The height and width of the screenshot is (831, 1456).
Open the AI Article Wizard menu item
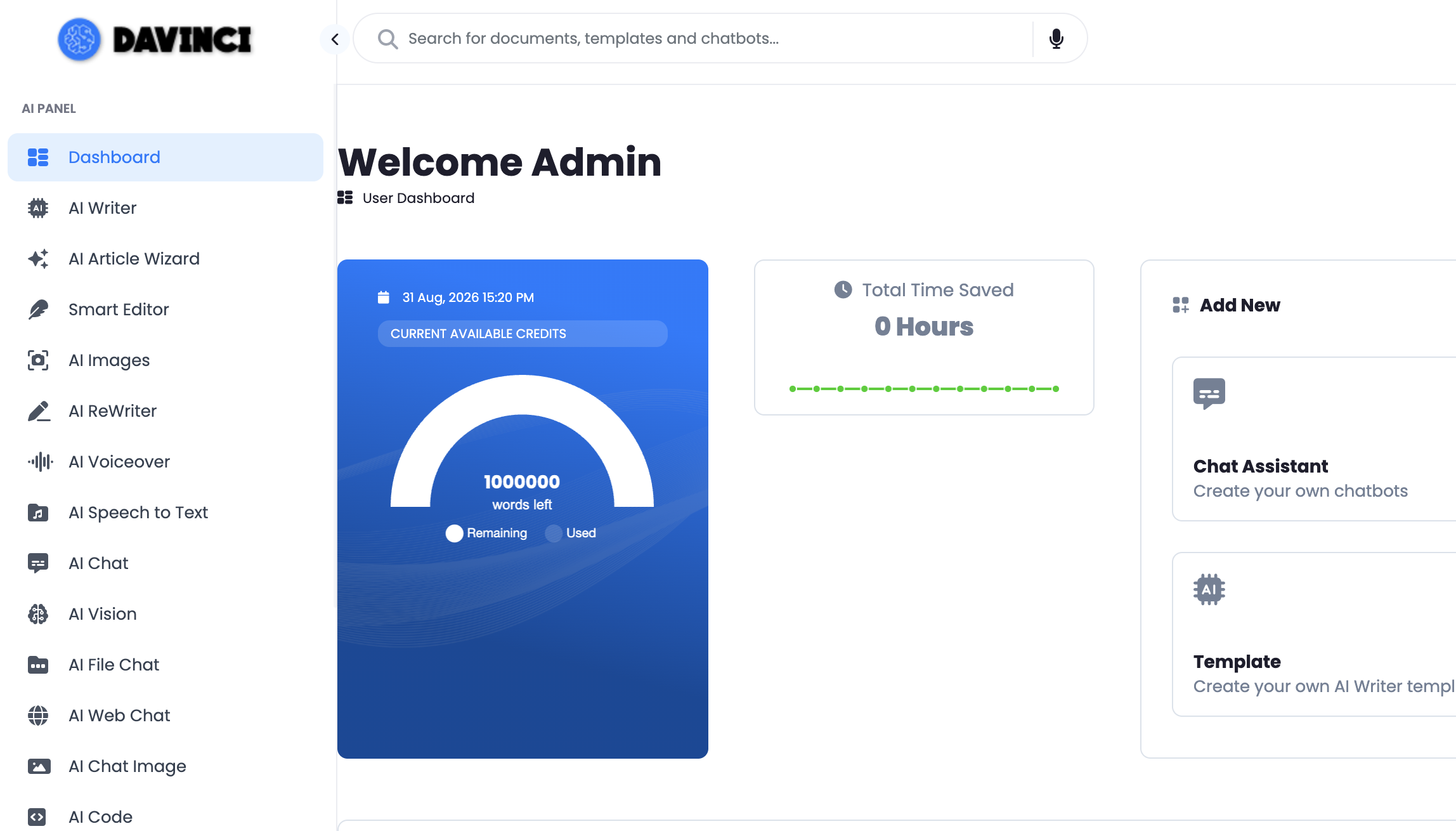166,259
